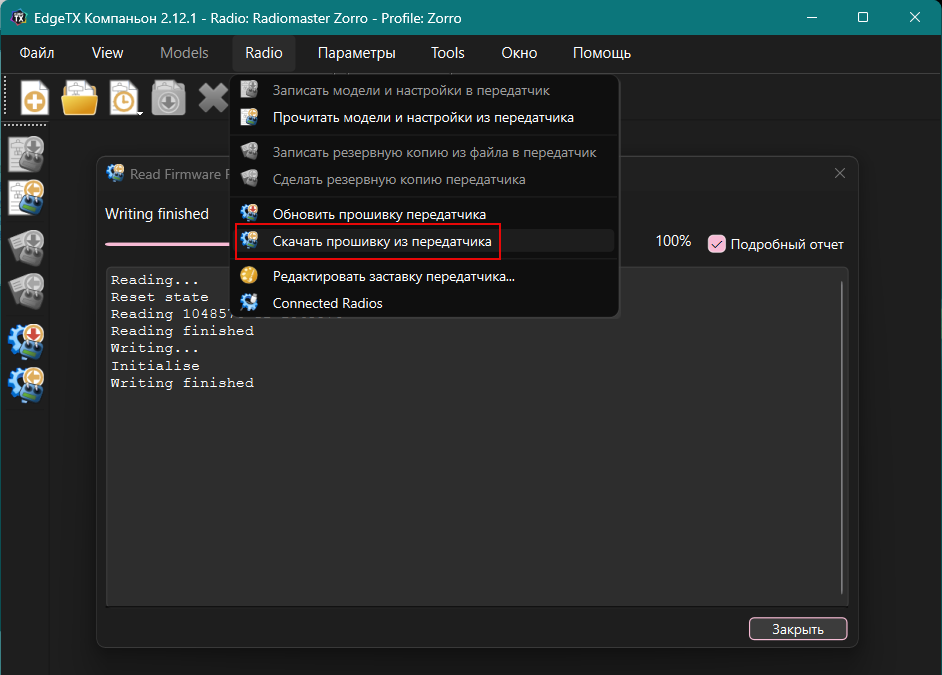The image size is (942, 675).
Task: Open the Помощь menu
Action: tap(601, 53)
